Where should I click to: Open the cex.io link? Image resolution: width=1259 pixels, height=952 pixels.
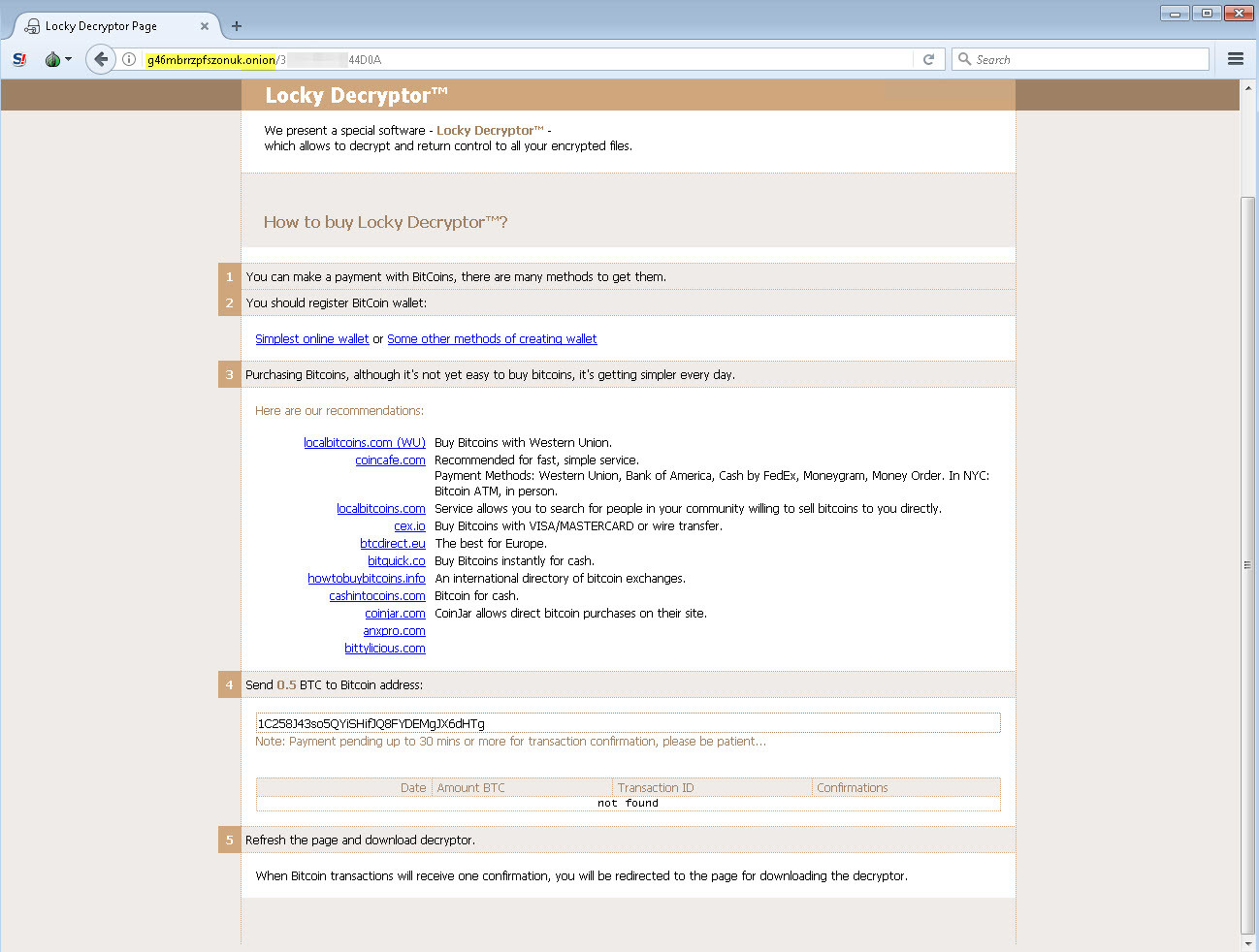[409, 526]
